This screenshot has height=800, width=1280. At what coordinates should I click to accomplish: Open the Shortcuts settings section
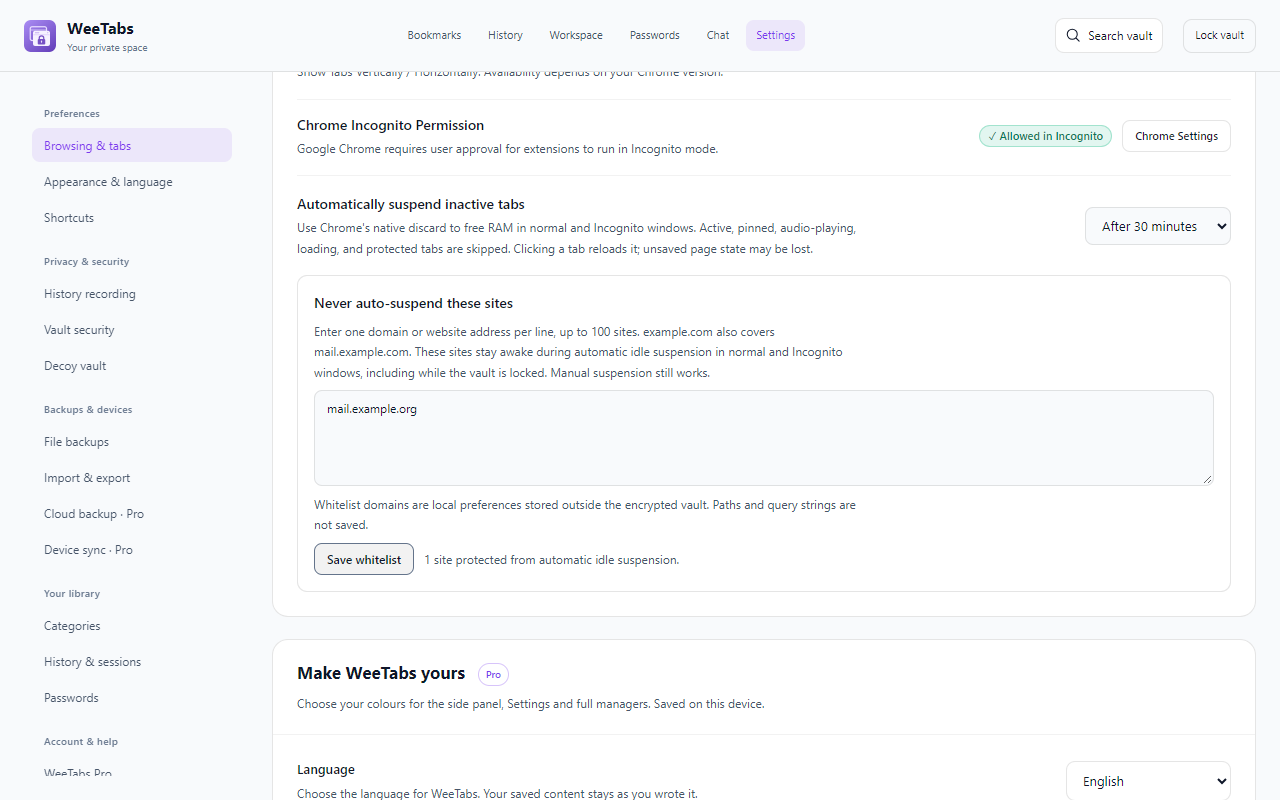(x=132, y=217)
